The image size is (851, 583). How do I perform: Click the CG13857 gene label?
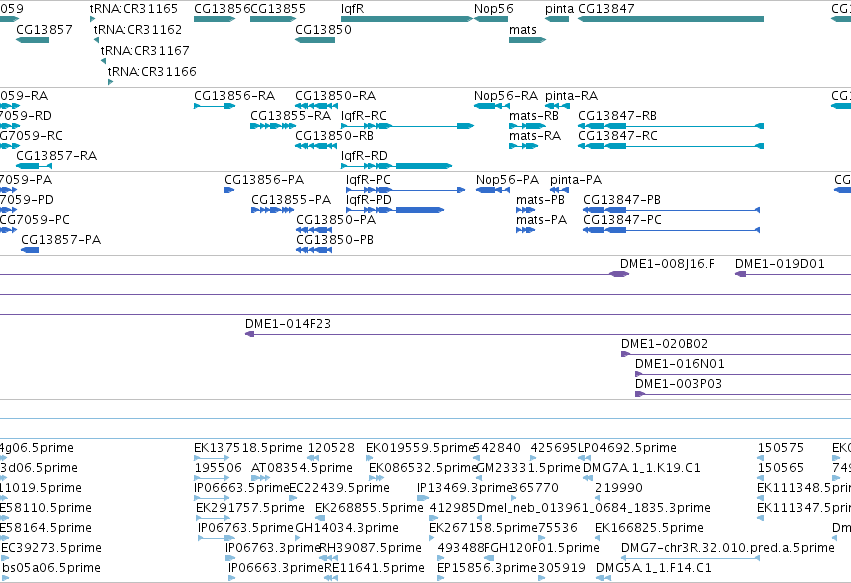click(x=45, y=29)
